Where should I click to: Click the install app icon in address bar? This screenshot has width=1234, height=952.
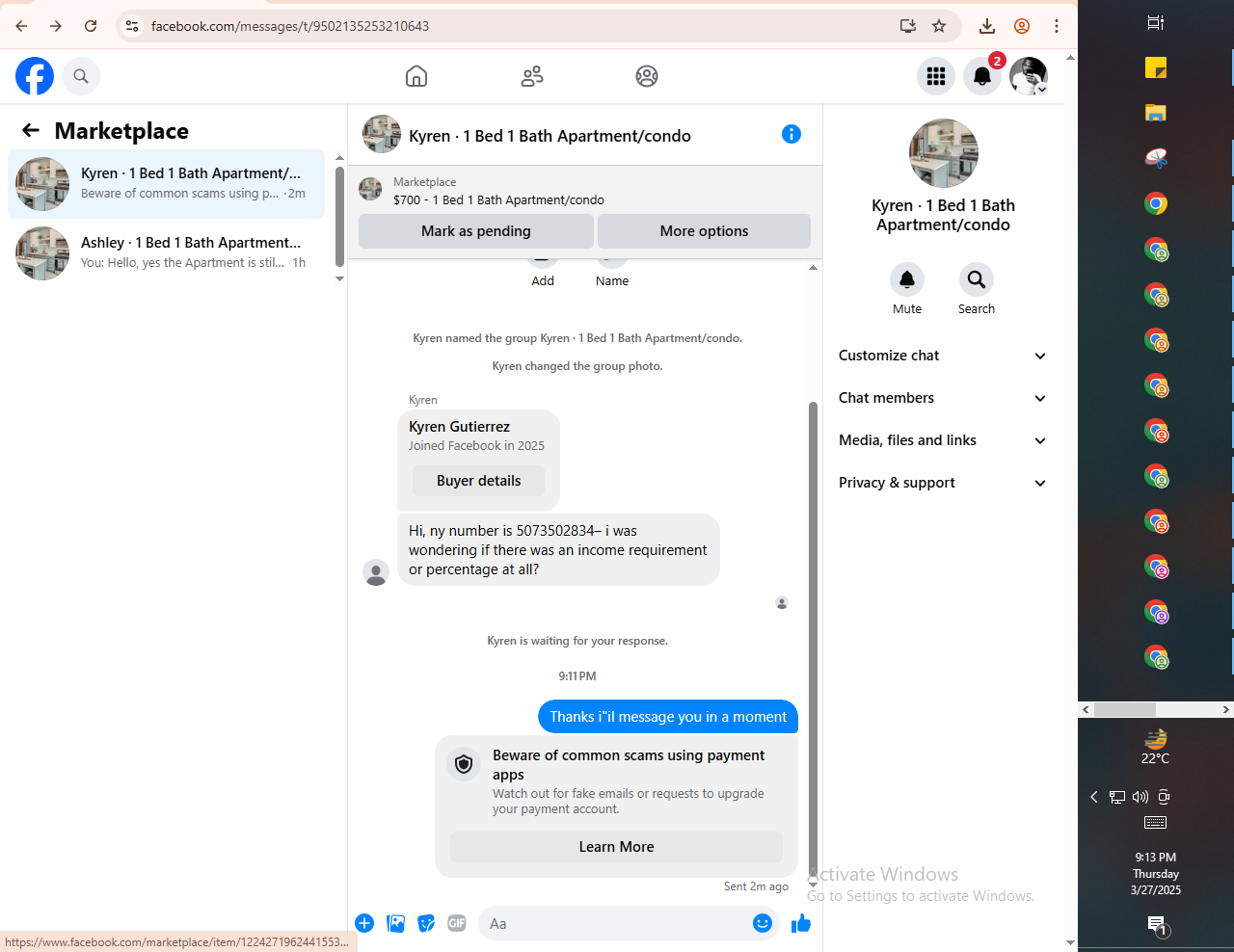[908, 26]
